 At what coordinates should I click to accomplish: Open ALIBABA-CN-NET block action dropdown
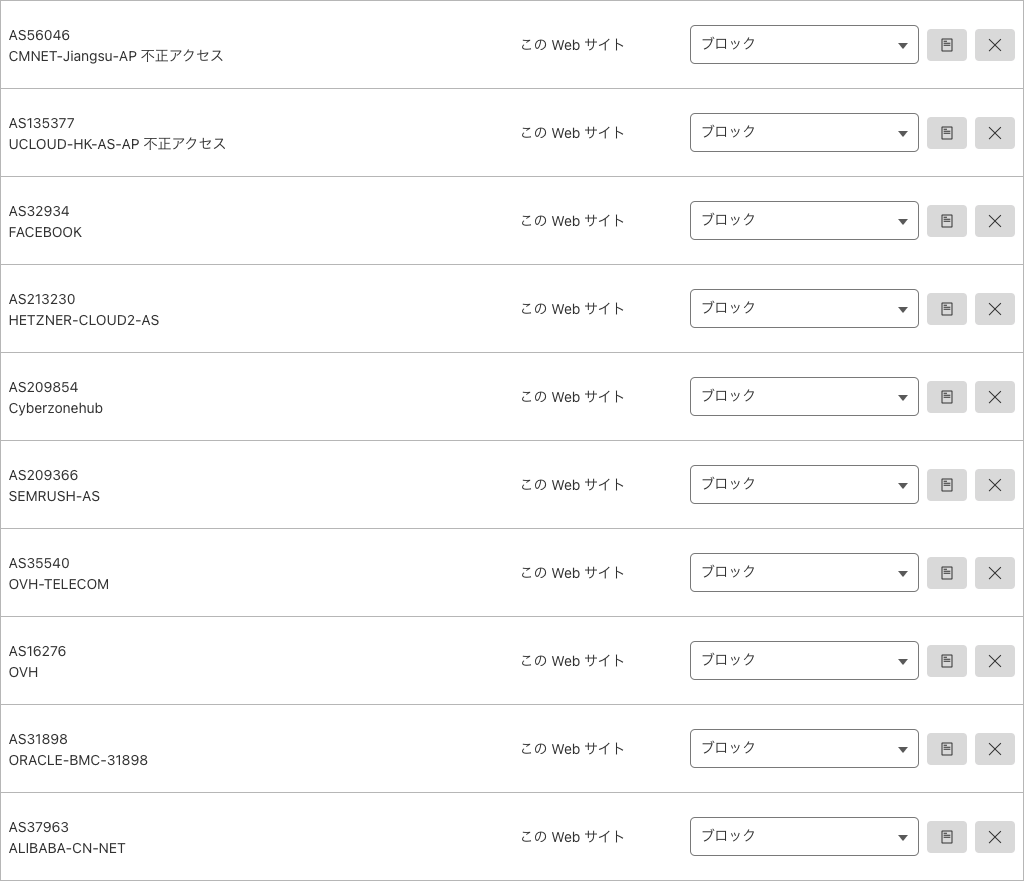coord(803,837)
